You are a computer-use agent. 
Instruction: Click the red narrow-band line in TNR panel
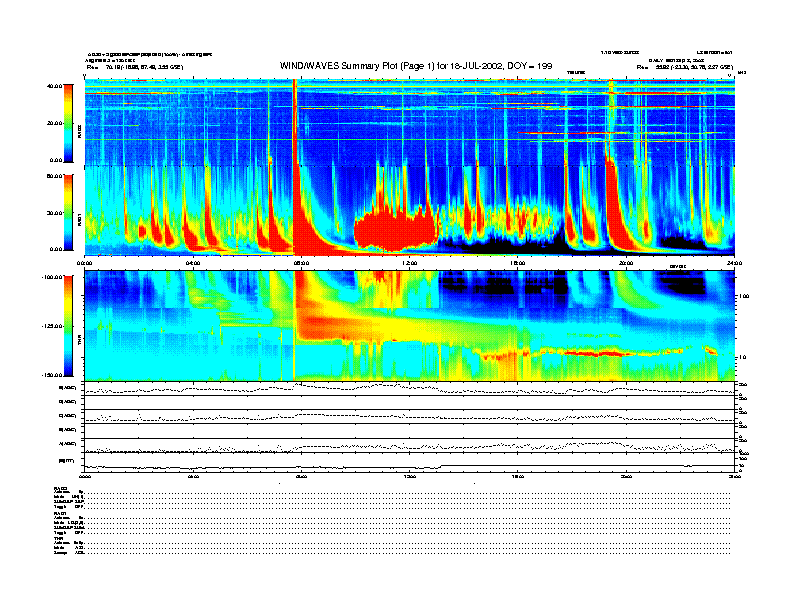coord(596,353)
